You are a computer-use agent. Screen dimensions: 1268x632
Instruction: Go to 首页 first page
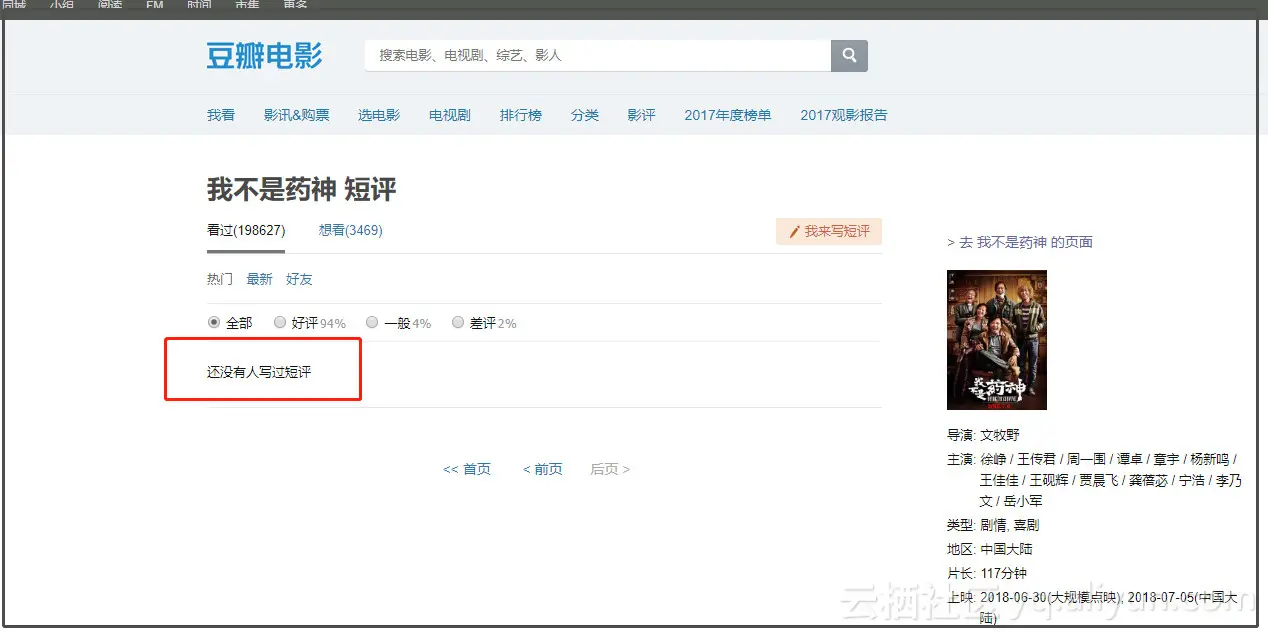coord(467,469)
